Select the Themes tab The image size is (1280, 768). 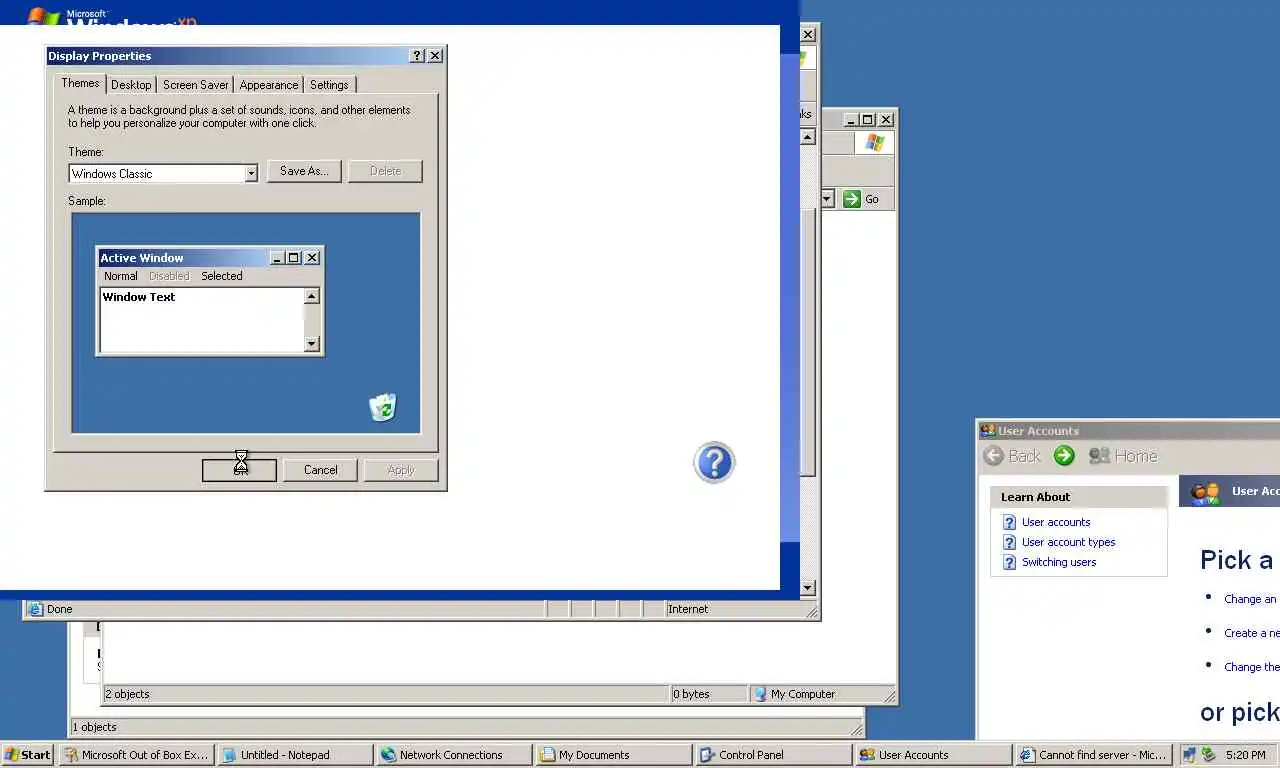coord(80,83)
